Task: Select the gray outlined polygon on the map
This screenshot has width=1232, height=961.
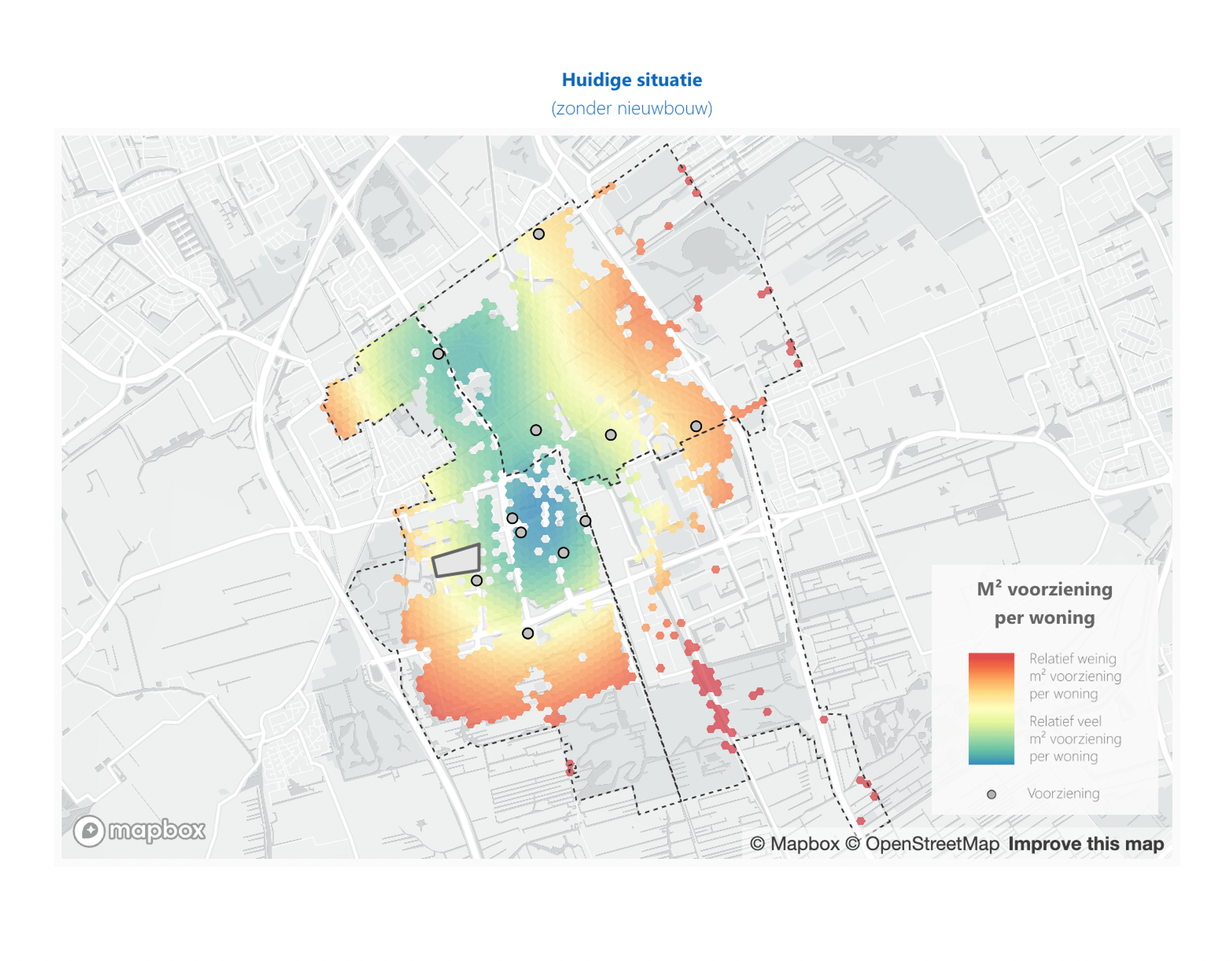Action: (x=457, y=561)
